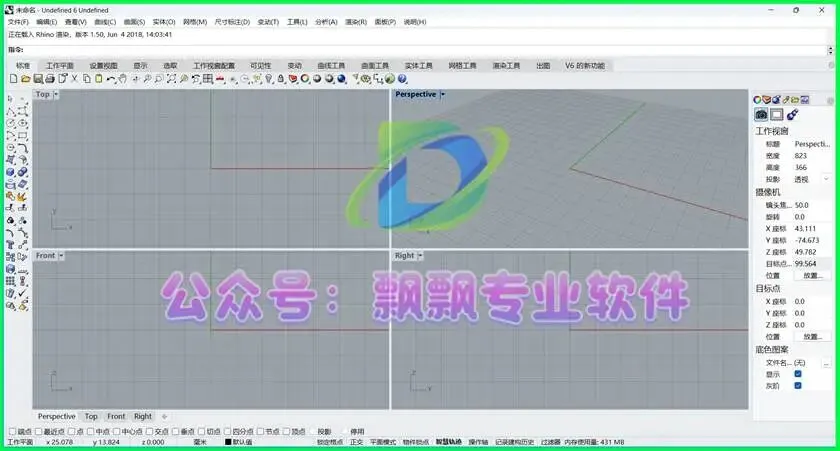Toggle 锁定格点 (Grid Snap) in status bar

(329, 442)
